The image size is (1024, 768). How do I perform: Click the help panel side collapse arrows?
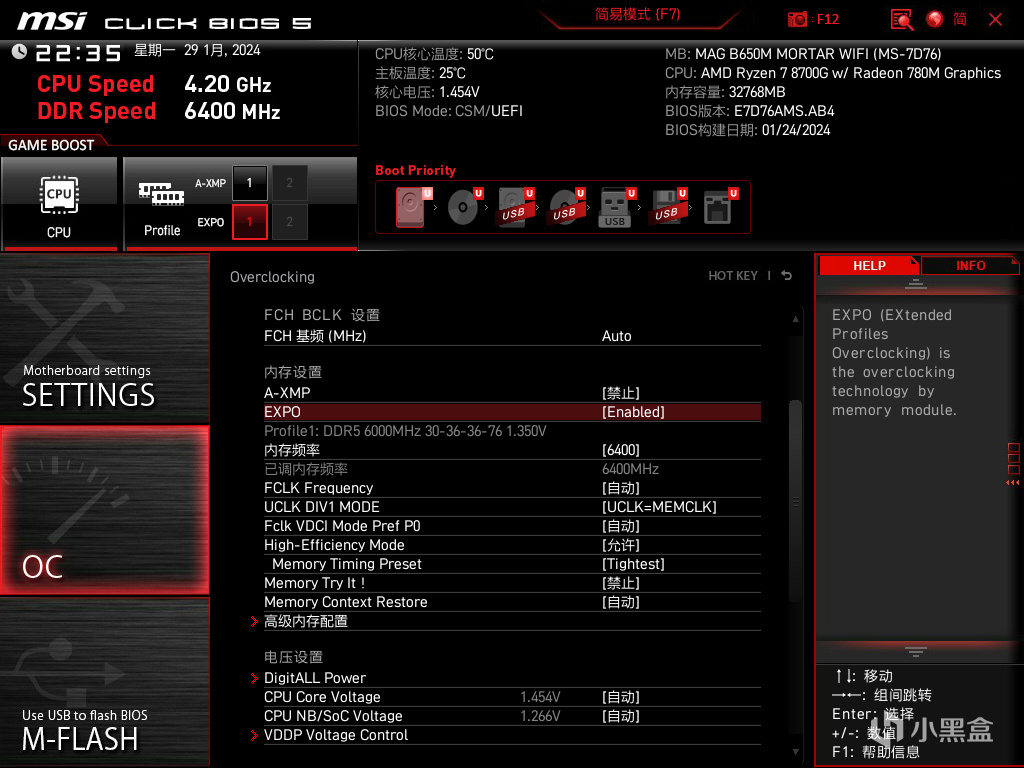pos(1013,483)
